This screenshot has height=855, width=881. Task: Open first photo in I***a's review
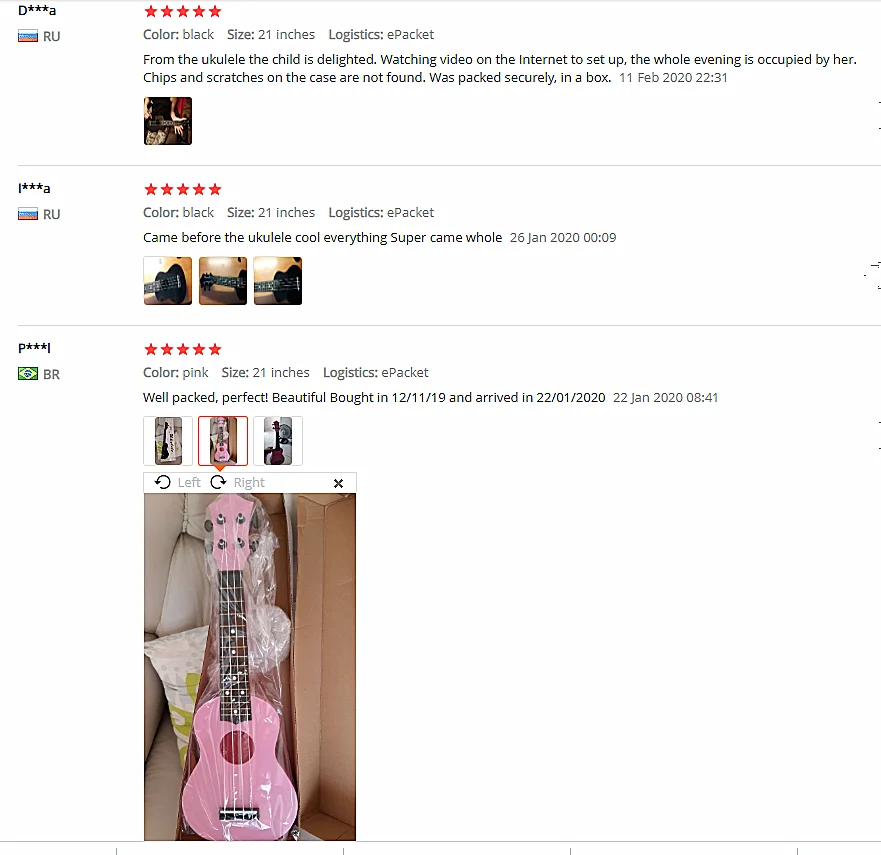tap(167, 281)
